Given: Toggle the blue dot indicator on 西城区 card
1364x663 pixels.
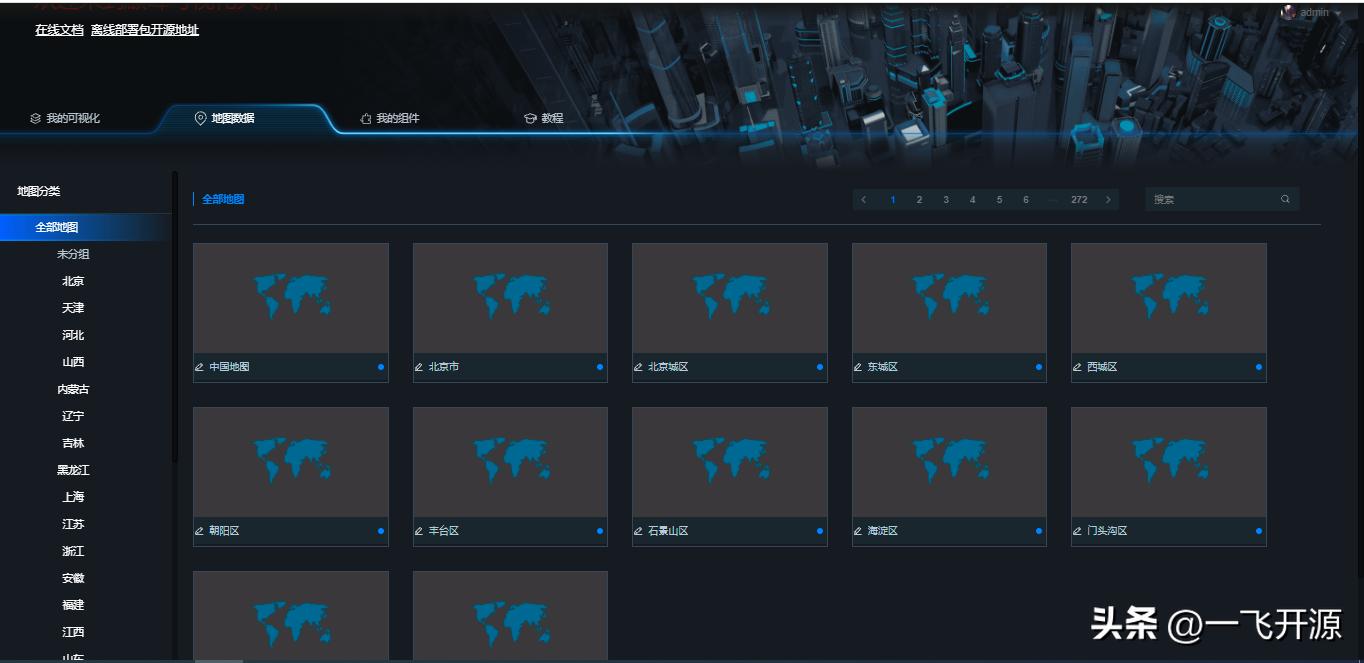Looking at the screenshot, I should (1257, 367).
